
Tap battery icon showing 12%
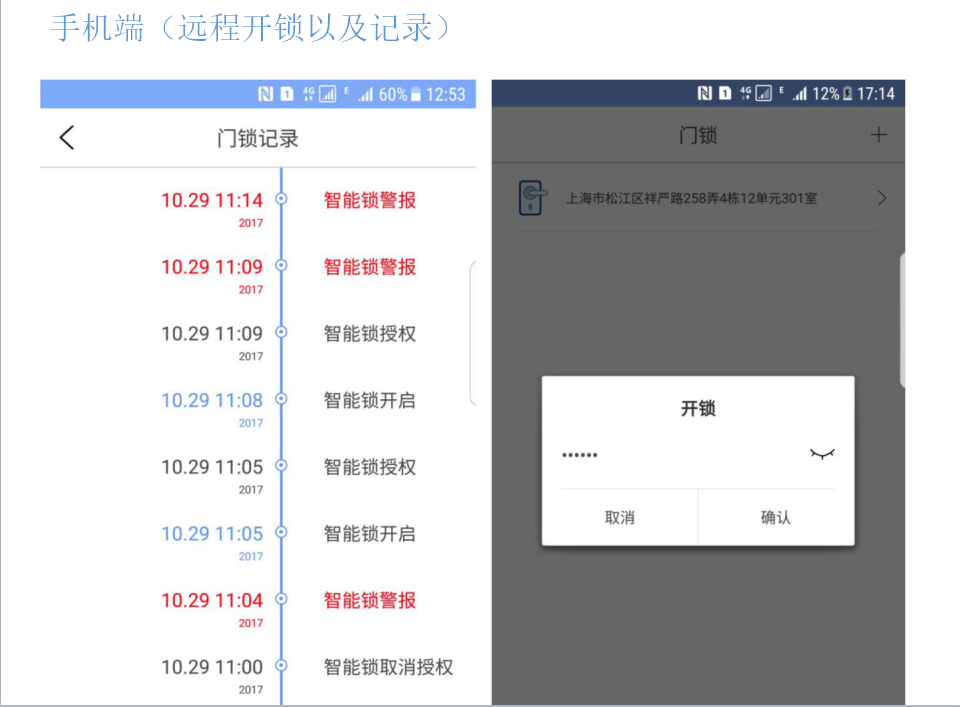pos(848,94)
